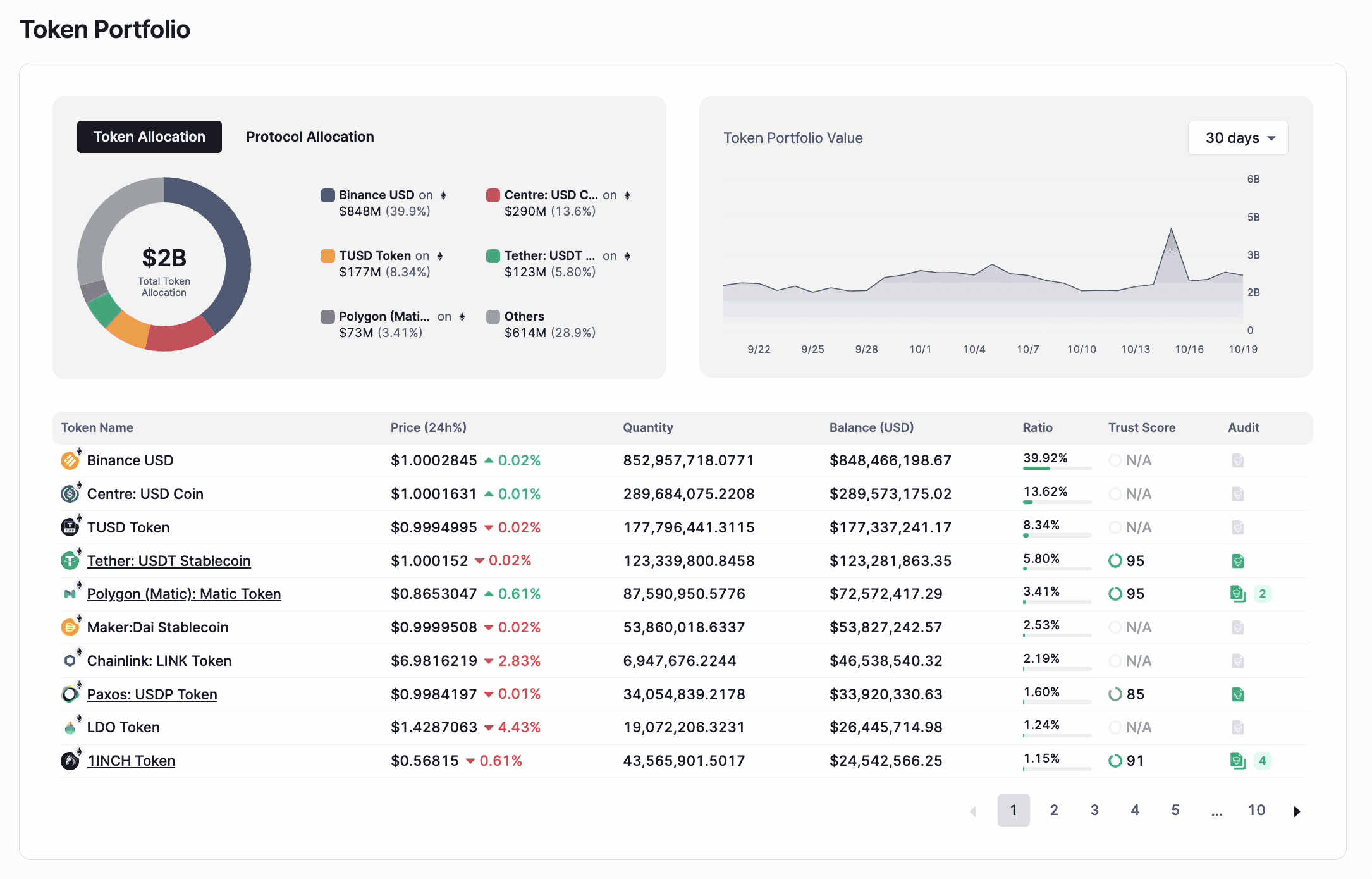Click the Binance USD token icon
1372x879 pixels.
tap(70, 460)
